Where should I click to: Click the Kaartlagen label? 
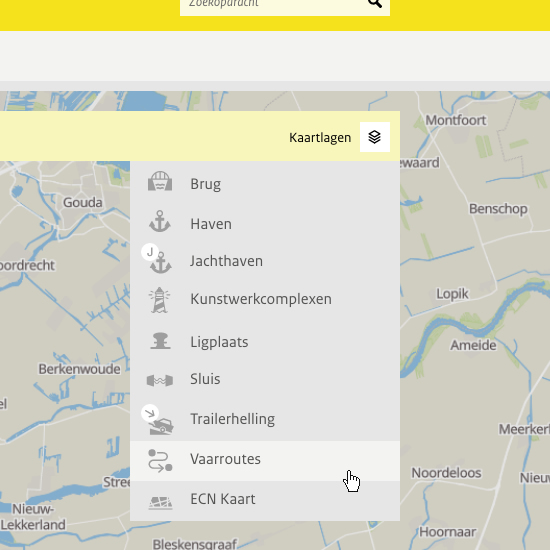[320, 138]
